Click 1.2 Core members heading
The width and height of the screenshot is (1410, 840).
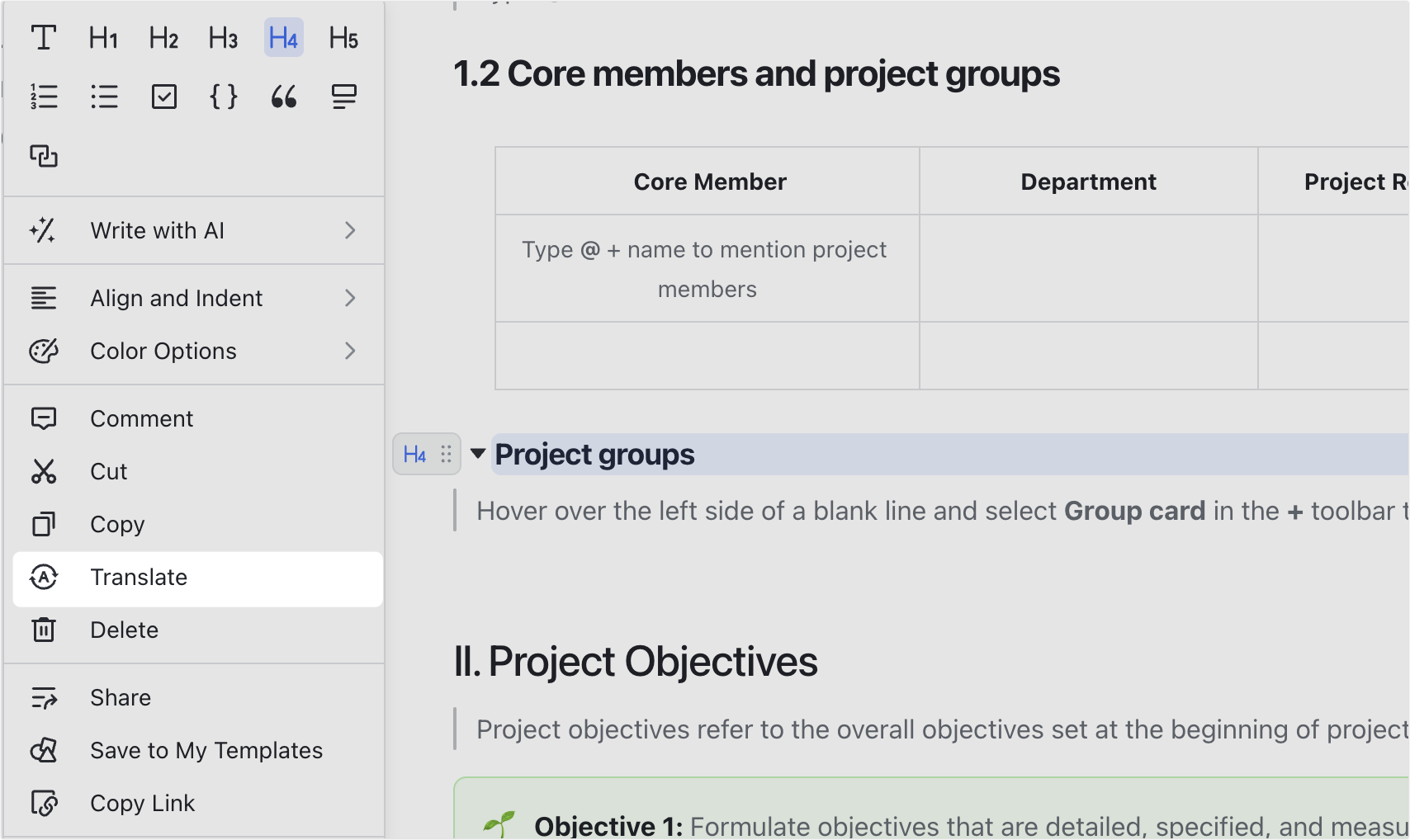[756, 73]
